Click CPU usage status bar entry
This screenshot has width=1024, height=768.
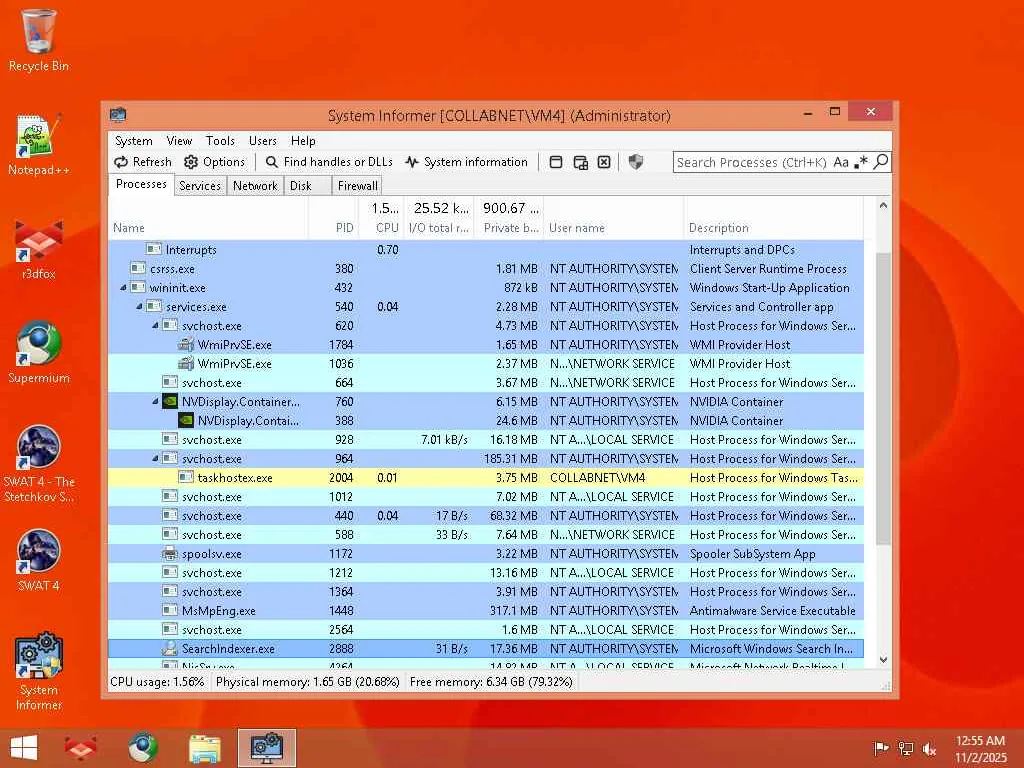[157, 682]
